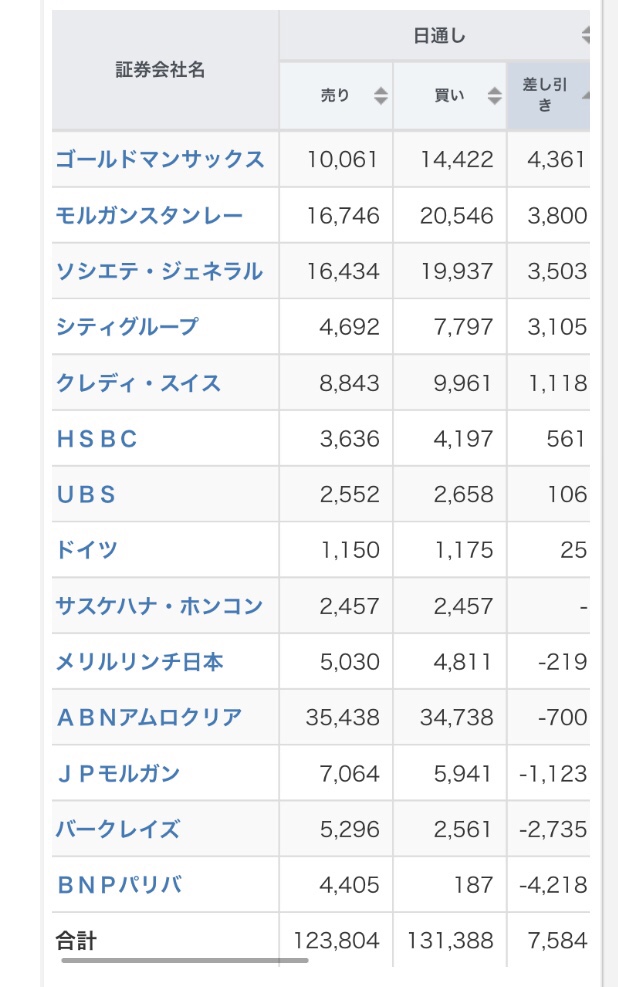The height and width of the screenshot is (987, 636).
Task: Click the horizontal table scrollbar
Action: click(185, 960)
